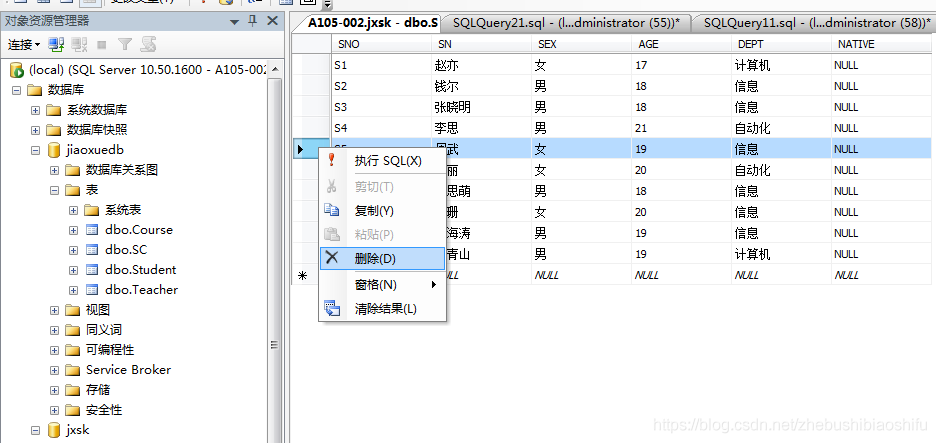Screen dimensions: 936x443
Task: Select the 自动化 cell in row S4
Action: [x=781, y=128]
